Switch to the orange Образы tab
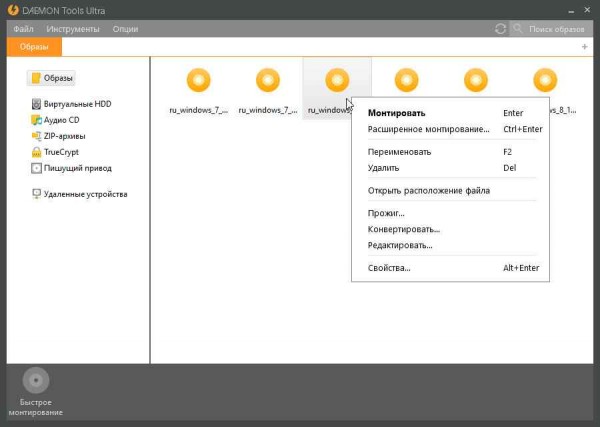The image size is (600, 427). coord(34,47)
